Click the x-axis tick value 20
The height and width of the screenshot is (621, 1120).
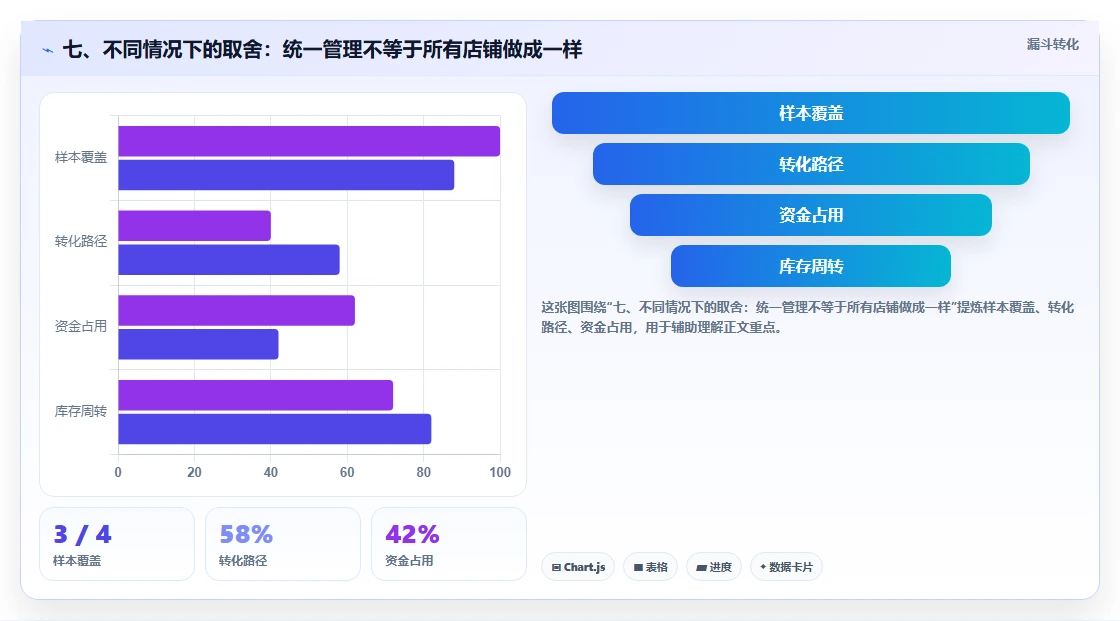pyautogui.click(x=194, y=472)
